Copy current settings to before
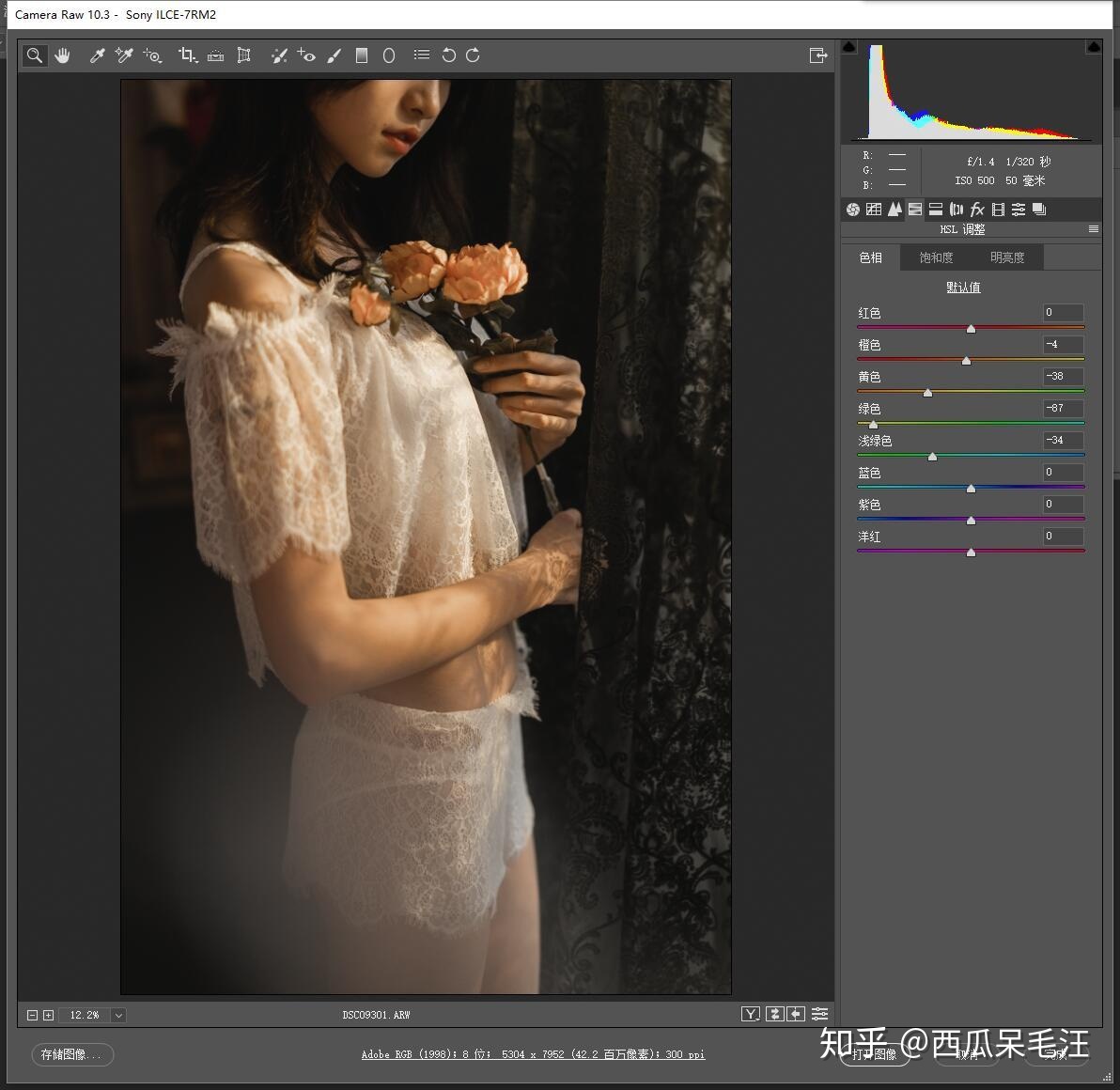 click(x=796, y=1014)
